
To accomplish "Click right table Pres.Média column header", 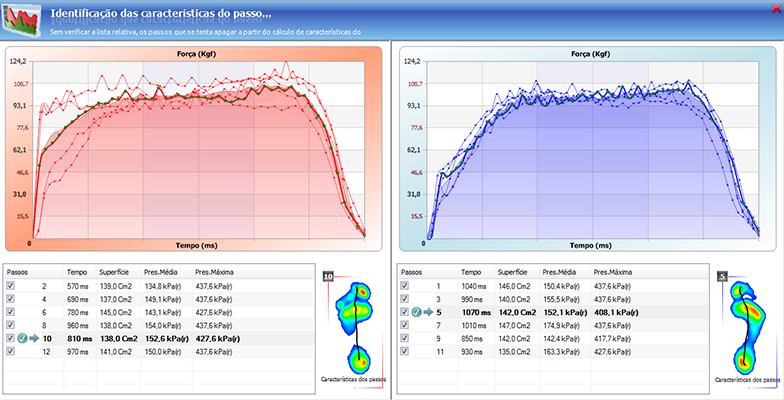I will pos(560,271).
